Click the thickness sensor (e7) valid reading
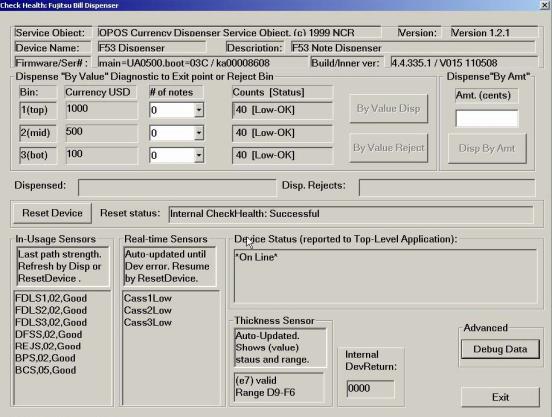Image resolution: width=552 pixels, height=417 pixels. click(278, 386)
